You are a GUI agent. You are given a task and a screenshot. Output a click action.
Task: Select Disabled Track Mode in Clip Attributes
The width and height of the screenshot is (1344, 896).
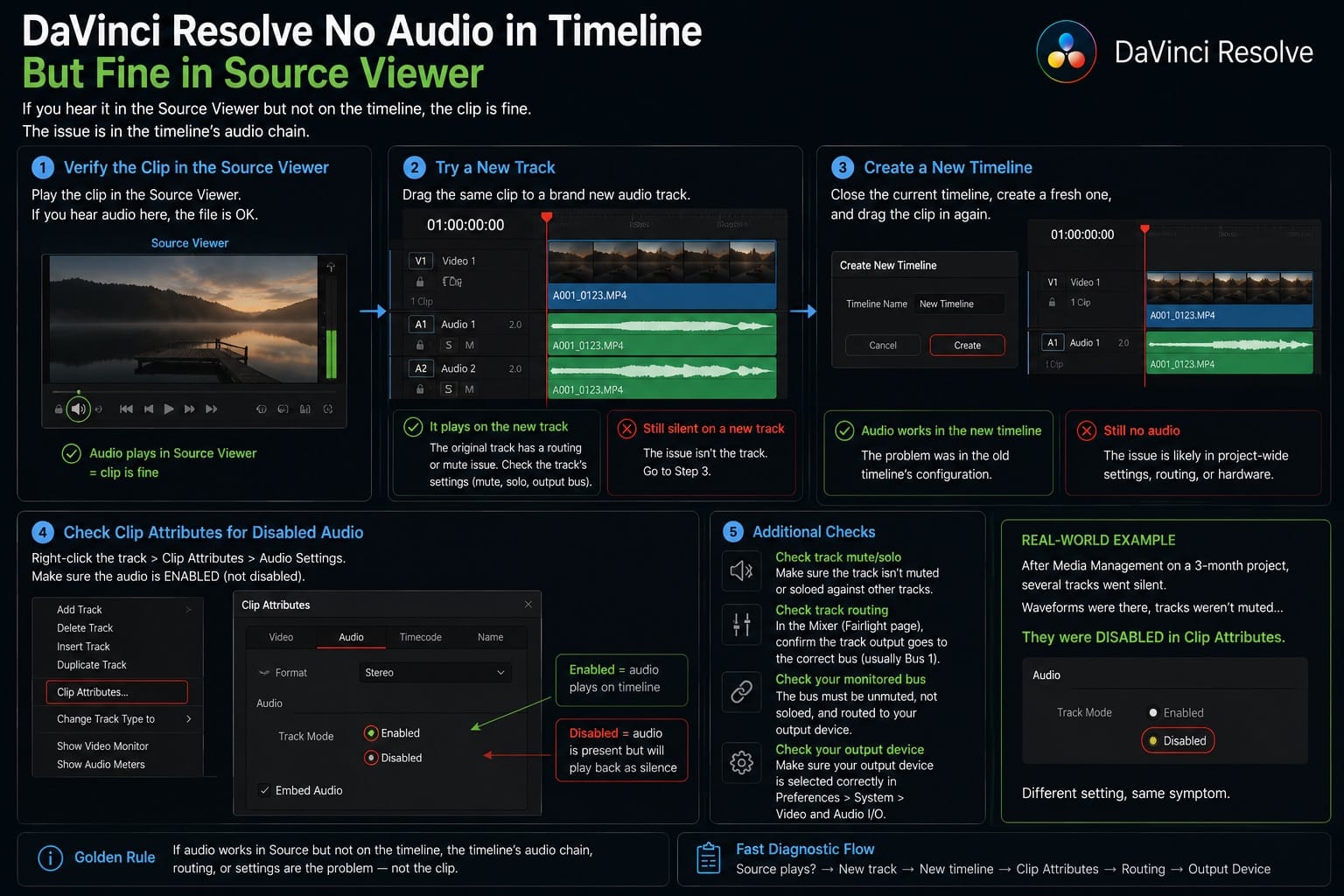click(371, 758)
